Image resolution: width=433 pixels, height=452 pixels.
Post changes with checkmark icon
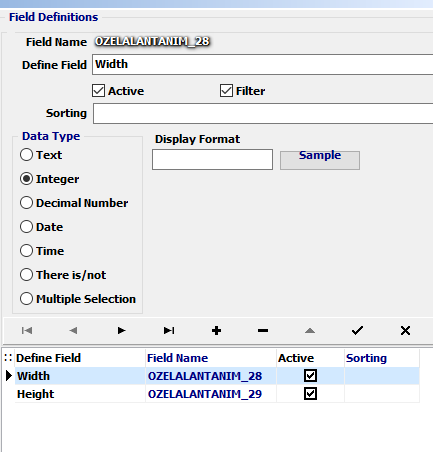coord(357,330)
